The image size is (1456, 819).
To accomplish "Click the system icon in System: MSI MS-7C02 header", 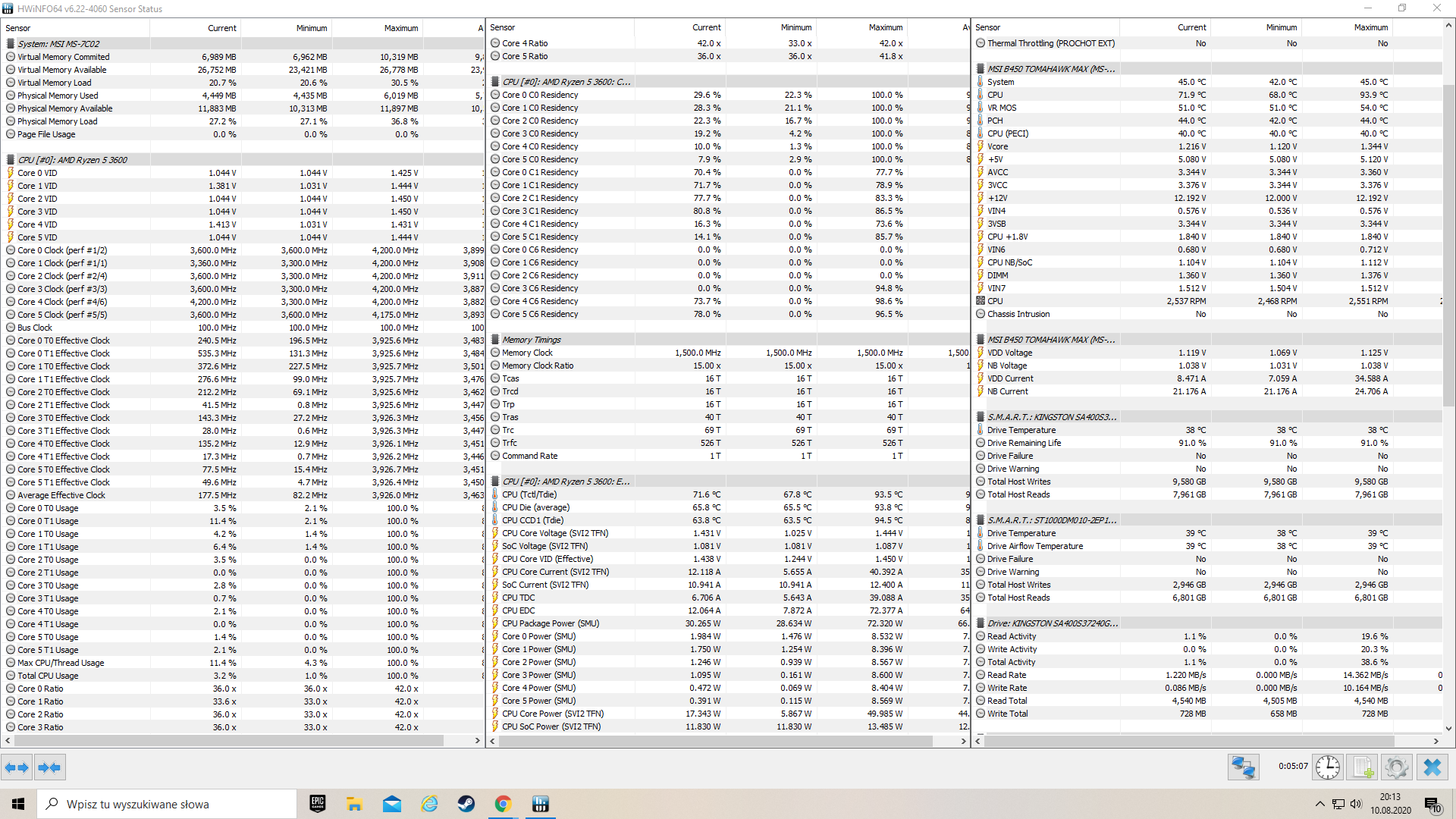I will tap(11, 44).
